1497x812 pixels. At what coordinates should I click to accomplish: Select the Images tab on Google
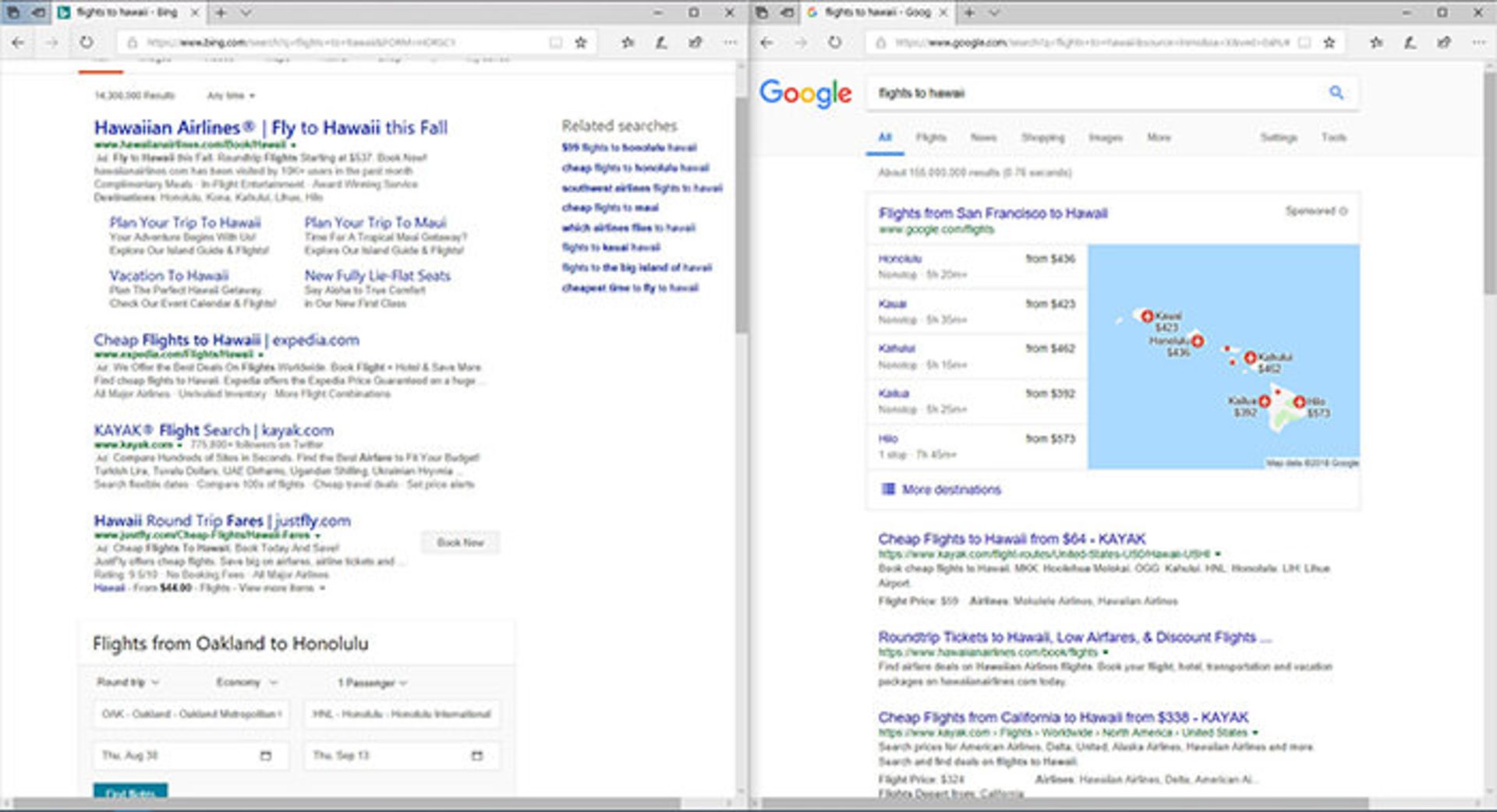point(1105,137)
